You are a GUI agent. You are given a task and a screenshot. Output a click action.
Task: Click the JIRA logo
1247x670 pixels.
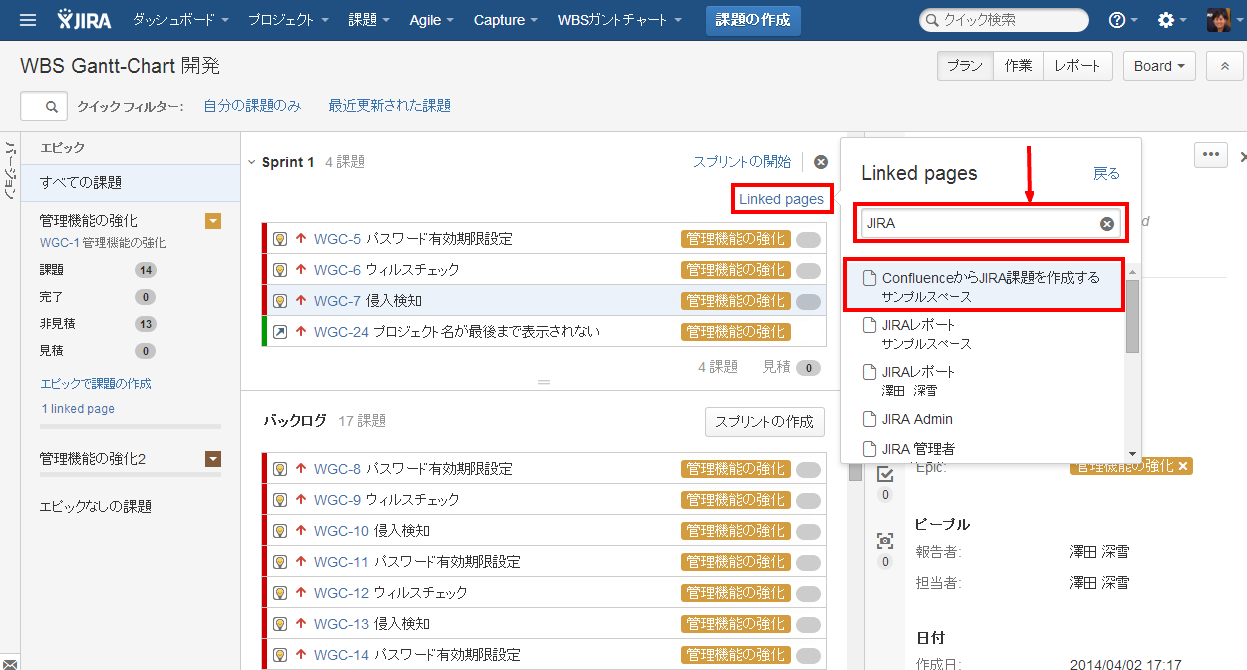pyautogui.click(x=85, y=20)
